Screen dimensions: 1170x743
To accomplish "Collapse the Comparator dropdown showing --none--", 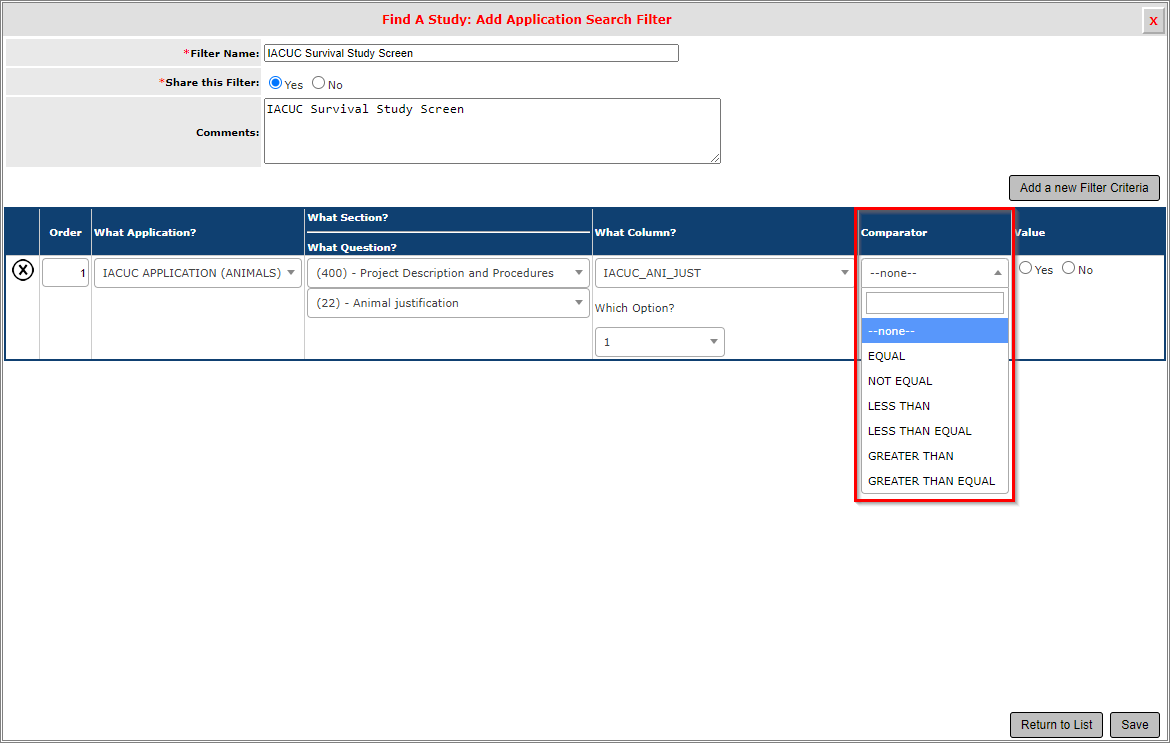I will (x=934, y=273).
